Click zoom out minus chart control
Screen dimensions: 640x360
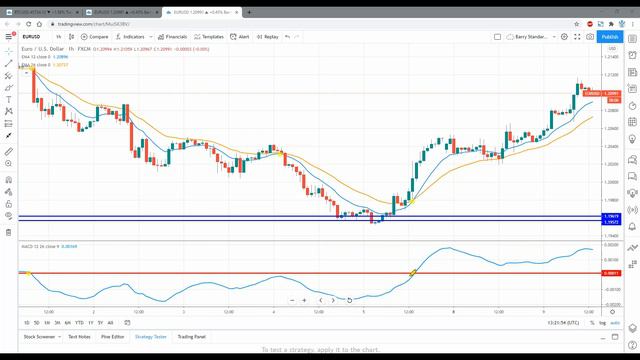pyautogui.click(x=292, y=300)
